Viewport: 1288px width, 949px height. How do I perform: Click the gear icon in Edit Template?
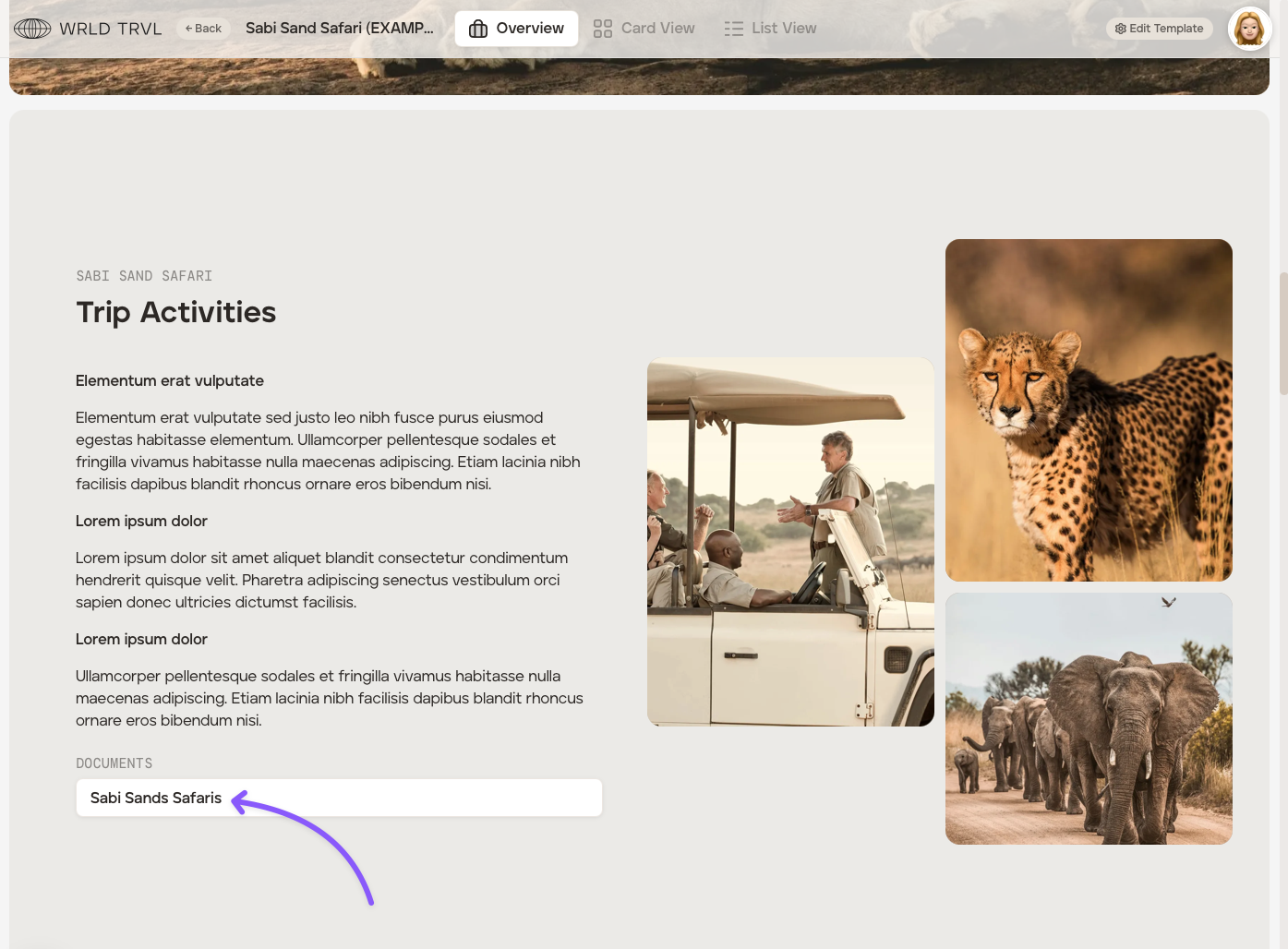point(1120,29)
